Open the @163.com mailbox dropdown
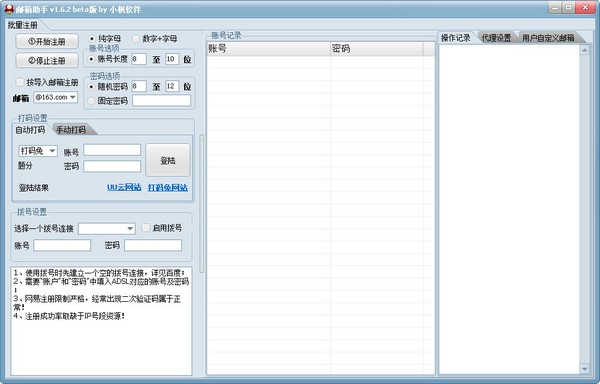Image resolution: width=600 pixels, height=384 pixels. 55,97
